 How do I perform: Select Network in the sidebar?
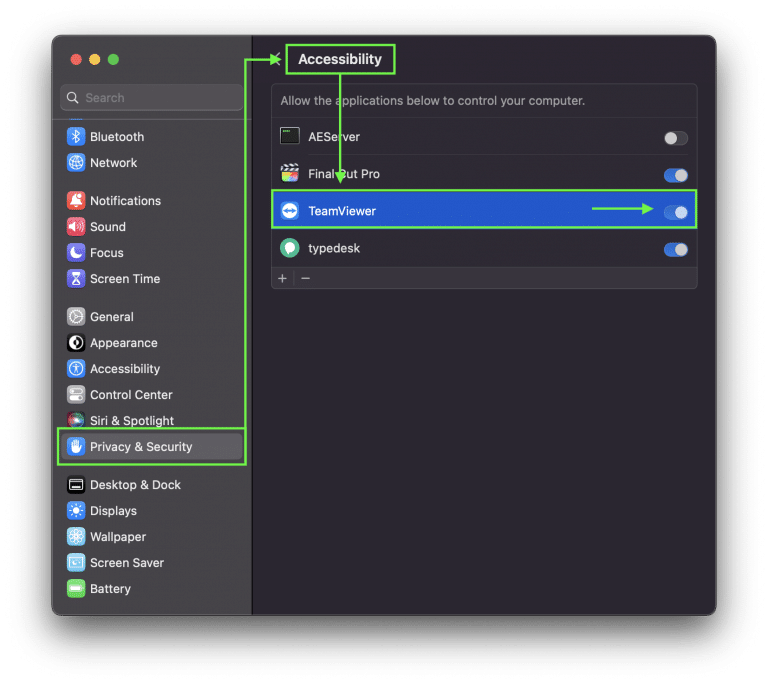tap(152, 163)
